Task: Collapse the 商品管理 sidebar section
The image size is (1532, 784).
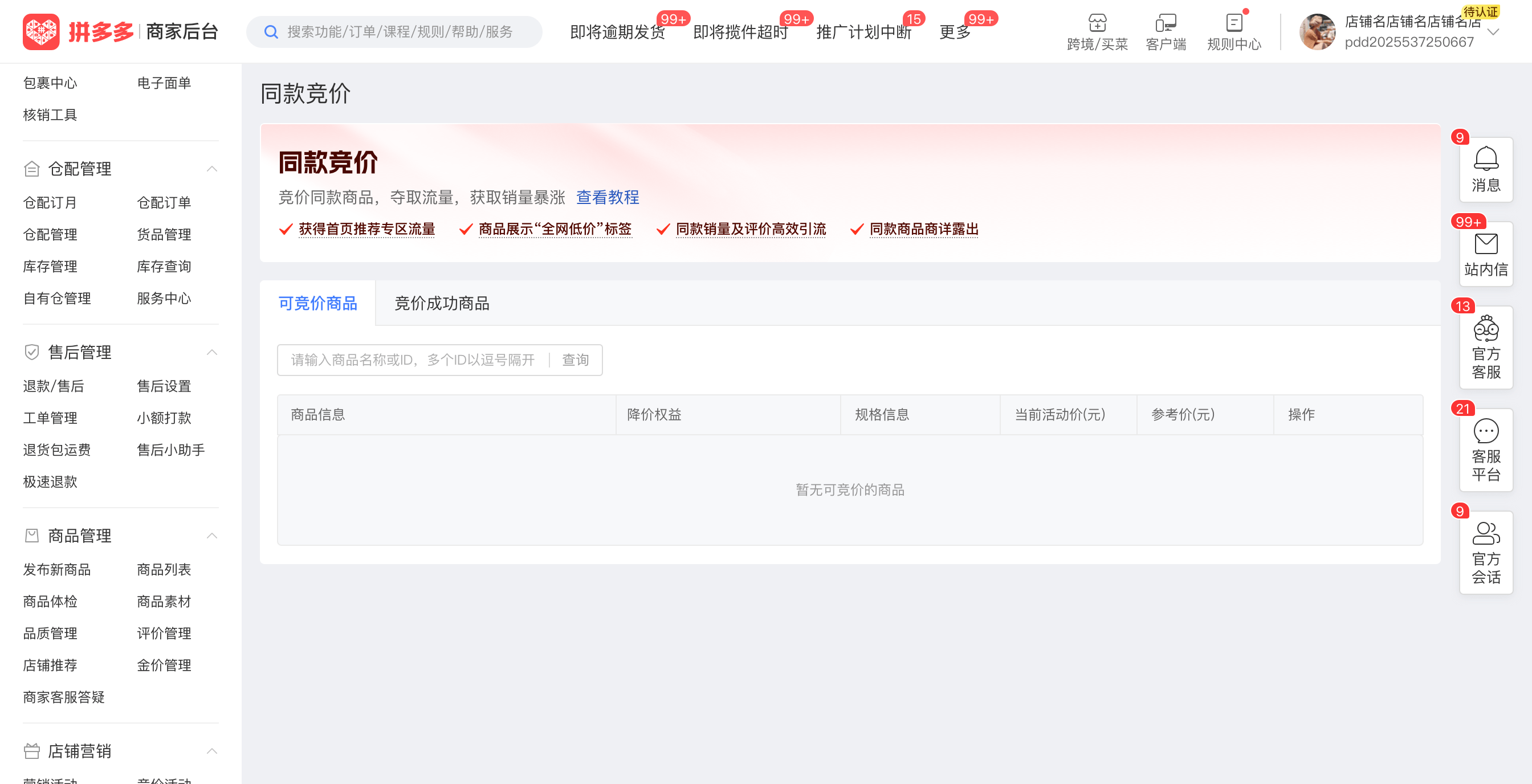Action: click(x=211, y=536)
